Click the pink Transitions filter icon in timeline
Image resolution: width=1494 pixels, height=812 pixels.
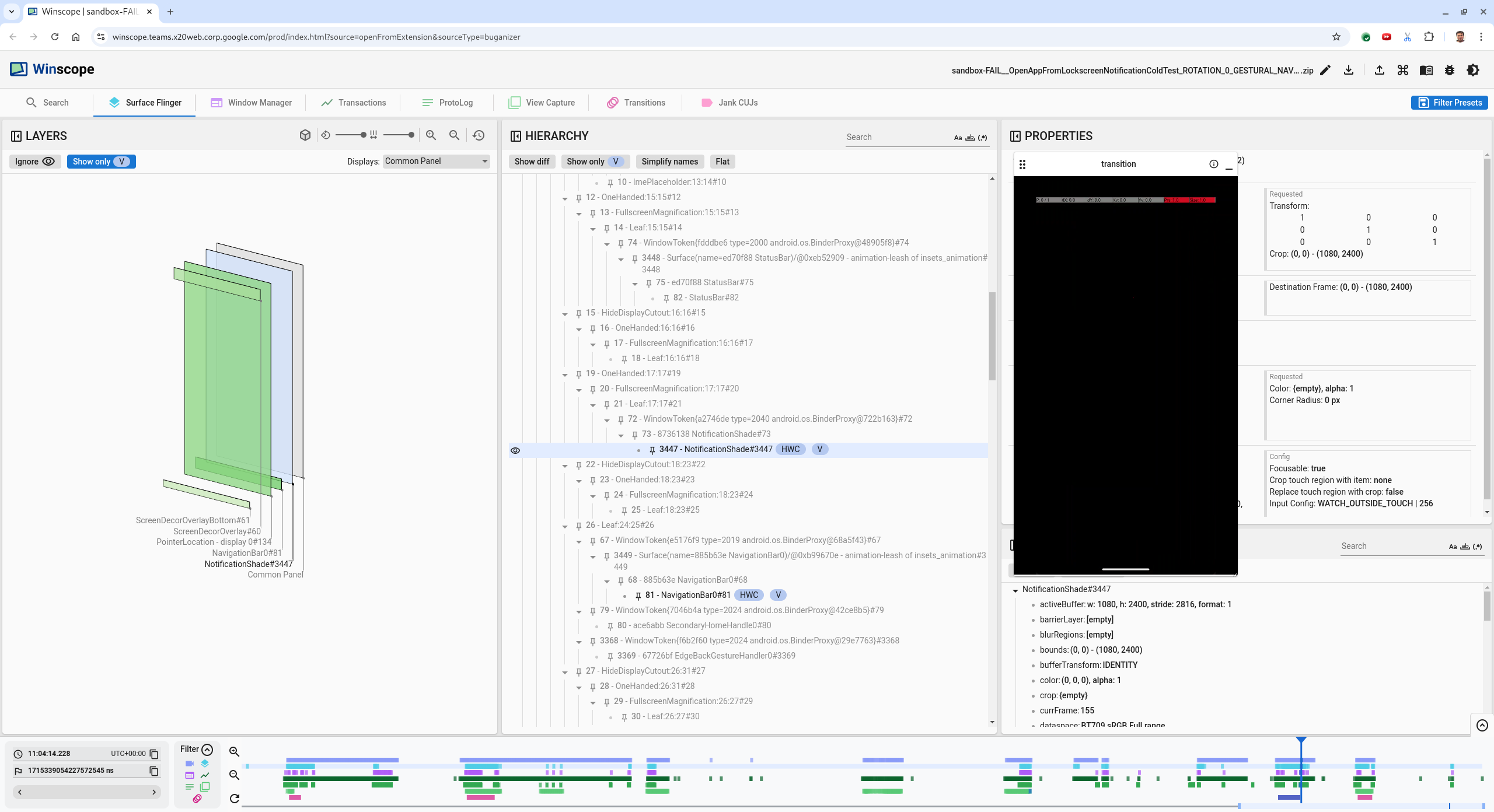tap(197, 799)
